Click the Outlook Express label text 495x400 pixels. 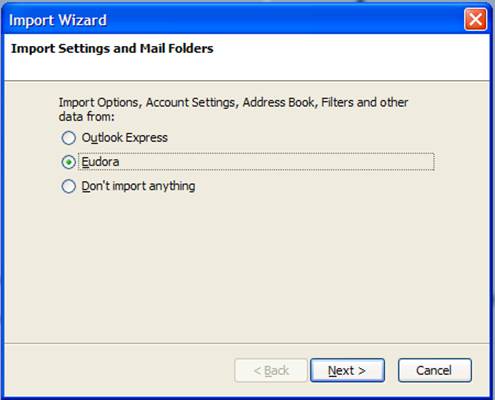(124, 138)
